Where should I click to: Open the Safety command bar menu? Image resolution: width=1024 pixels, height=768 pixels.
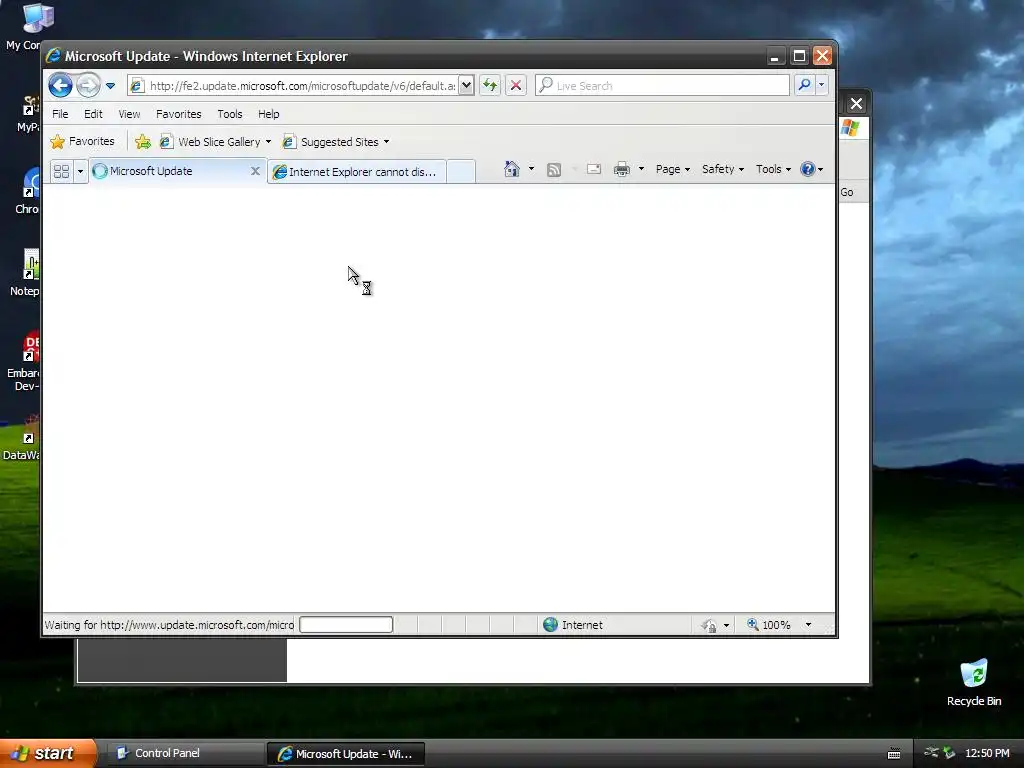pyautogui.click(x=723, y=169)
